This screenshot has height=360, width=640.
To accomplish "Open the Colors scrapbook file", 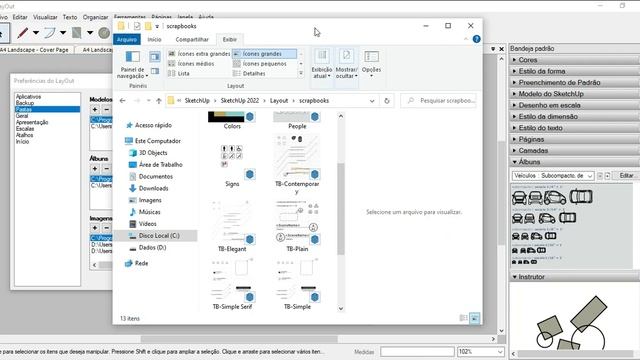I will (232, 120).
